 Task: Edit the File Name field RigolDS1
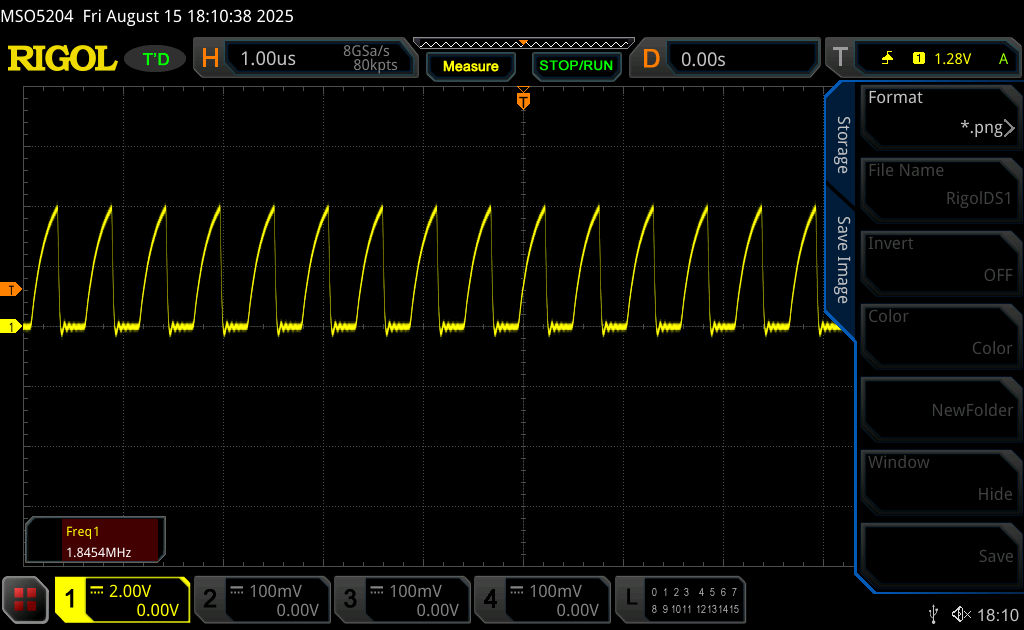[x=938, y=186]
